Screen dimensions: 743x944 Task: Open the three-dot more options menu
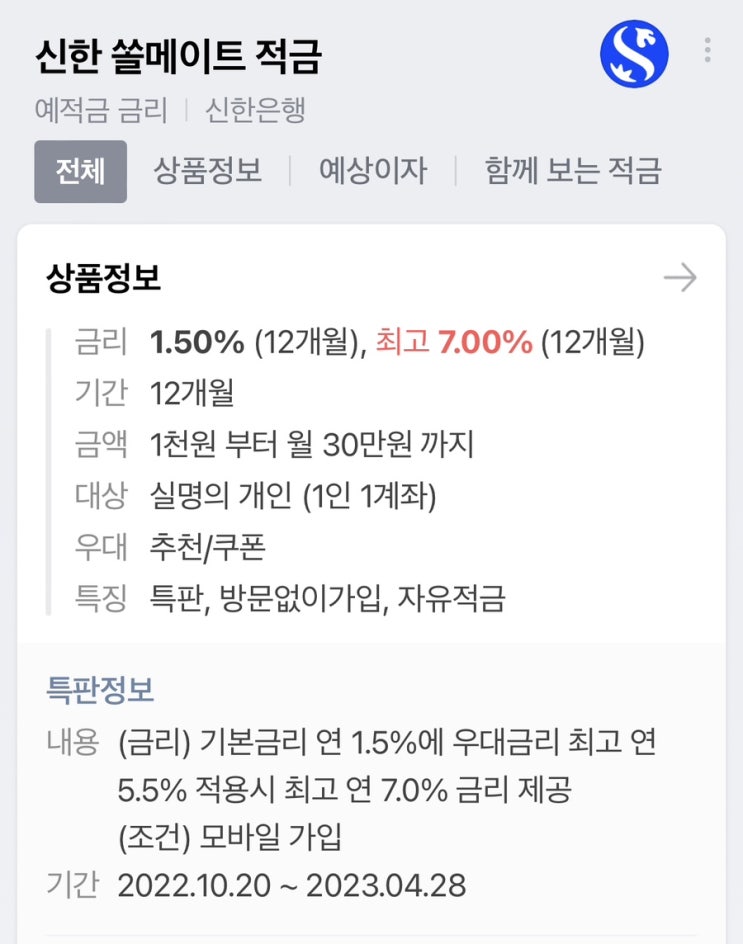click(707, 50)
